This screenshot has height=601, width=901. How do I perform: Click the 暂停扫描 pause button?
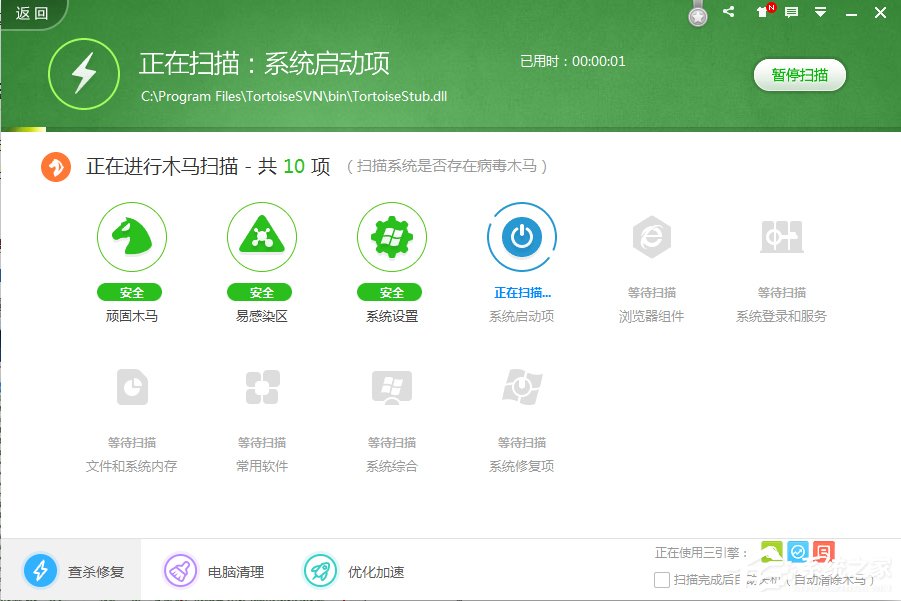pos(799,75)
